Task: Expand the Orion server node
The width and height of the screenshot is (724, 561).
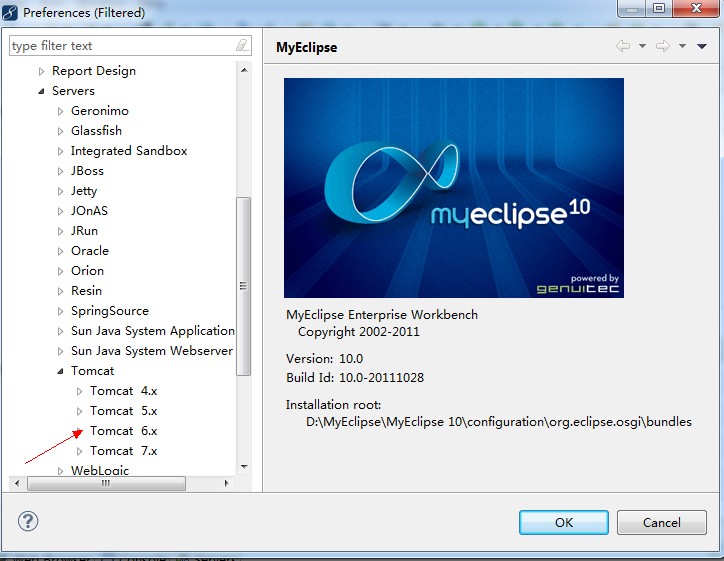Action: click(60, 271)
